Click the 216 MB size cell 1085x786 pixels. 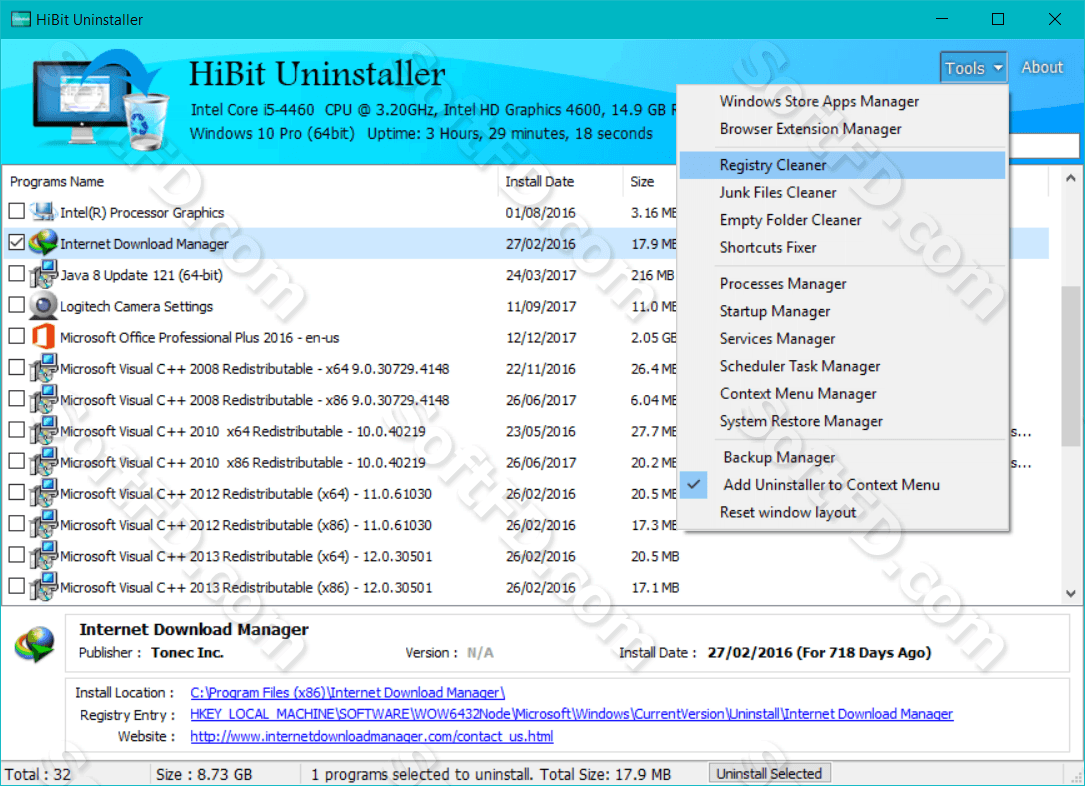[x=653, y=275]
